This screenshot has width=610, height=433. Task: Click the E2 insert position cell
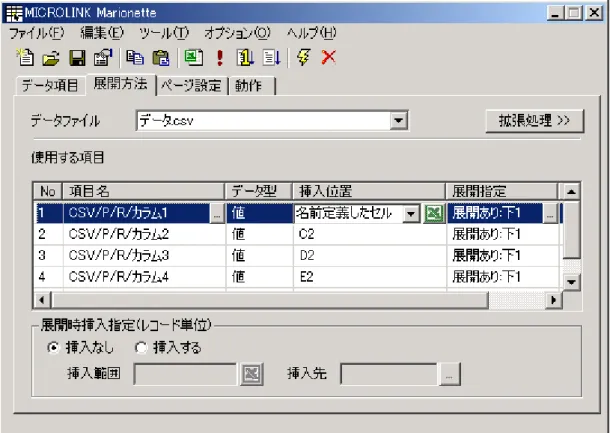370,277
